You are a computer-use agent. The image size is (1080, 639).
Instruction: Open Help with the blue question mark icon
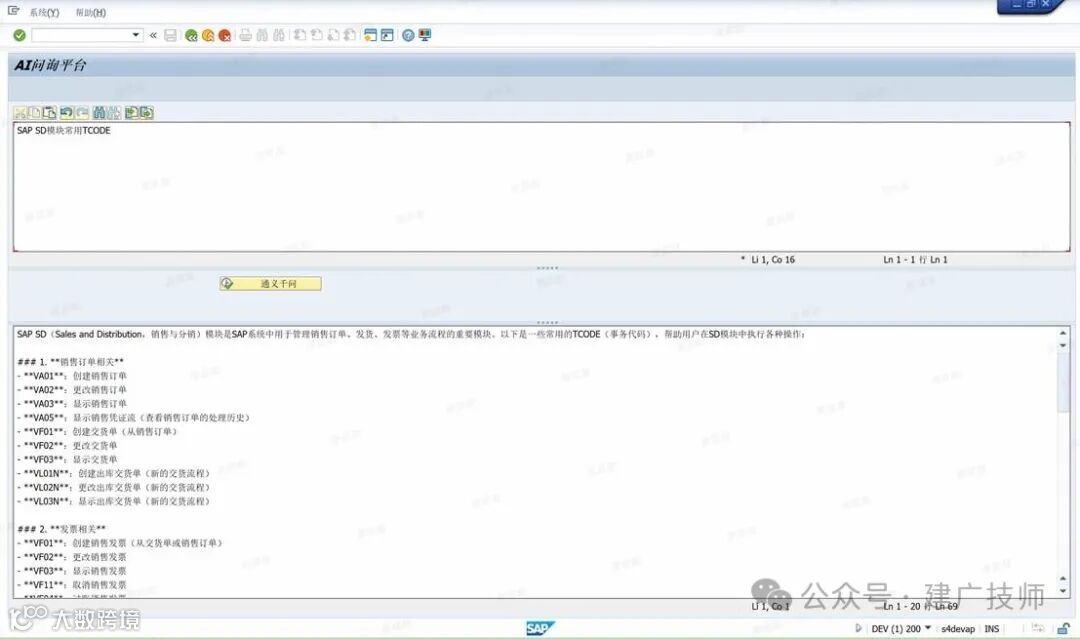(408, 35)
